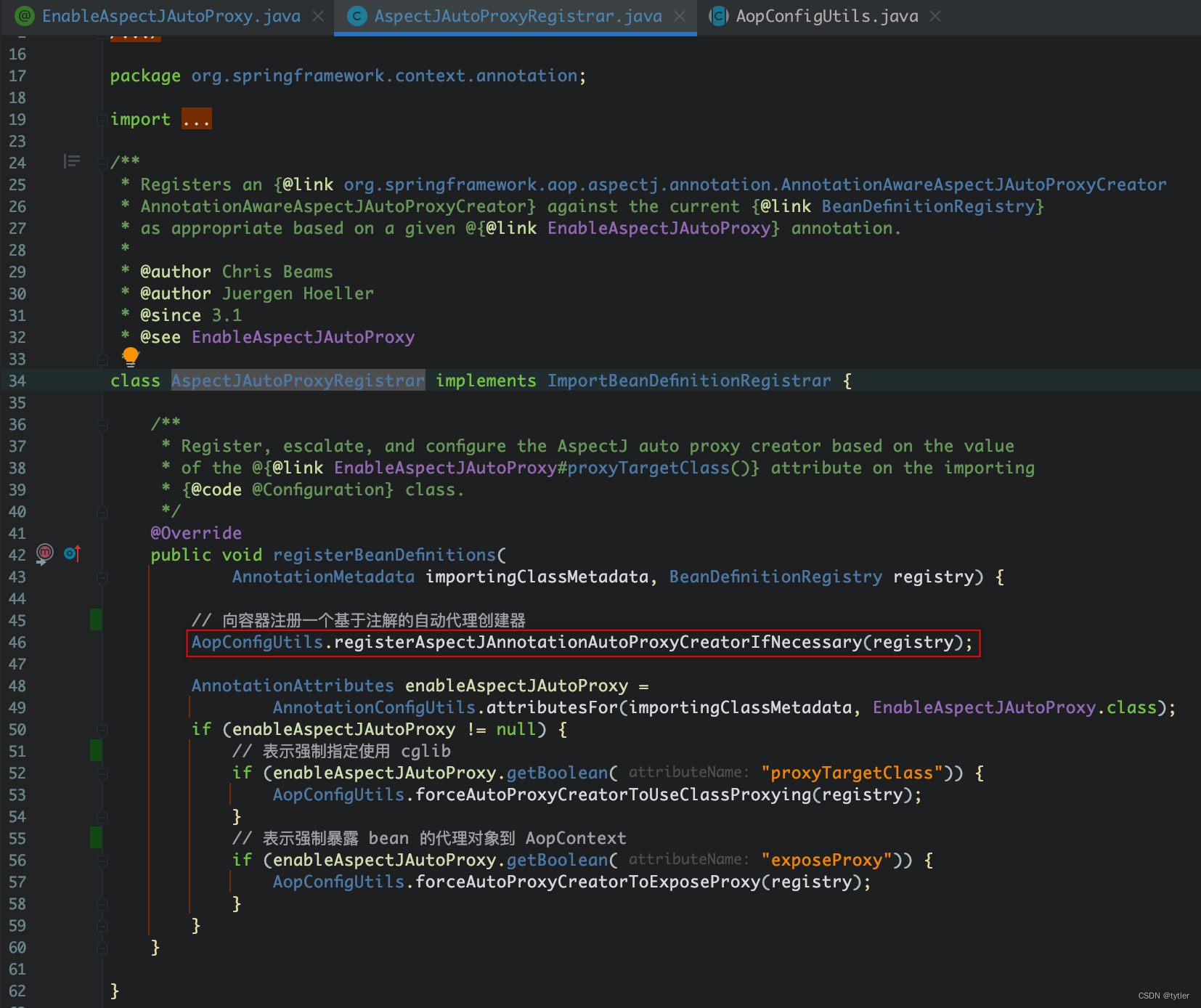The width and height of the screenshot is (1201, 1008).
Task: Click the AspectJAutoProxyRegistrar class name on line 34
Action: pyautogui.click(x=298, y=381)
